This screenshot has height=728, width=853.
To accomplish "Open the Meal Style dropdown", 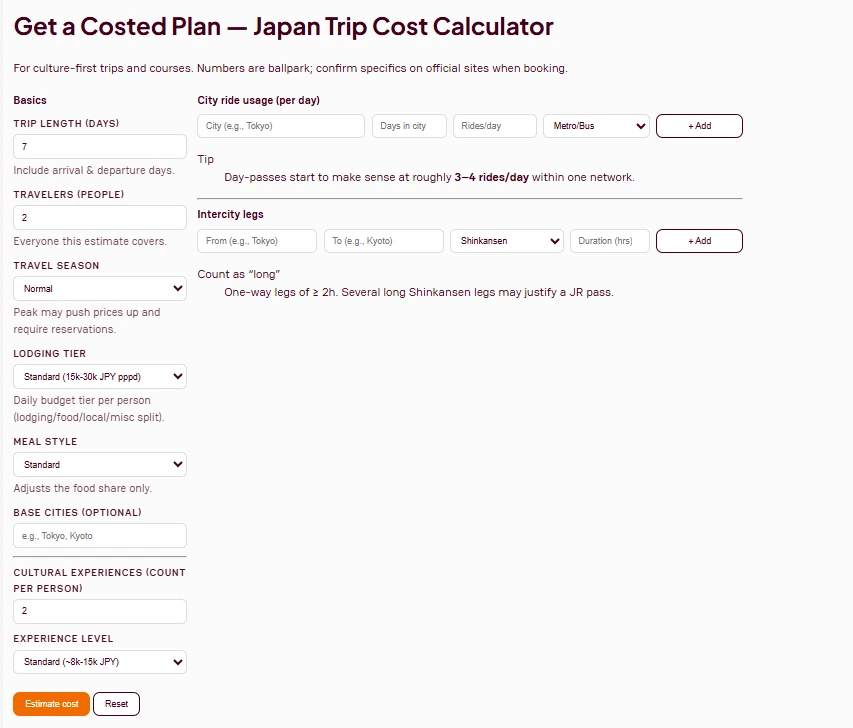I will pos(99,464).
